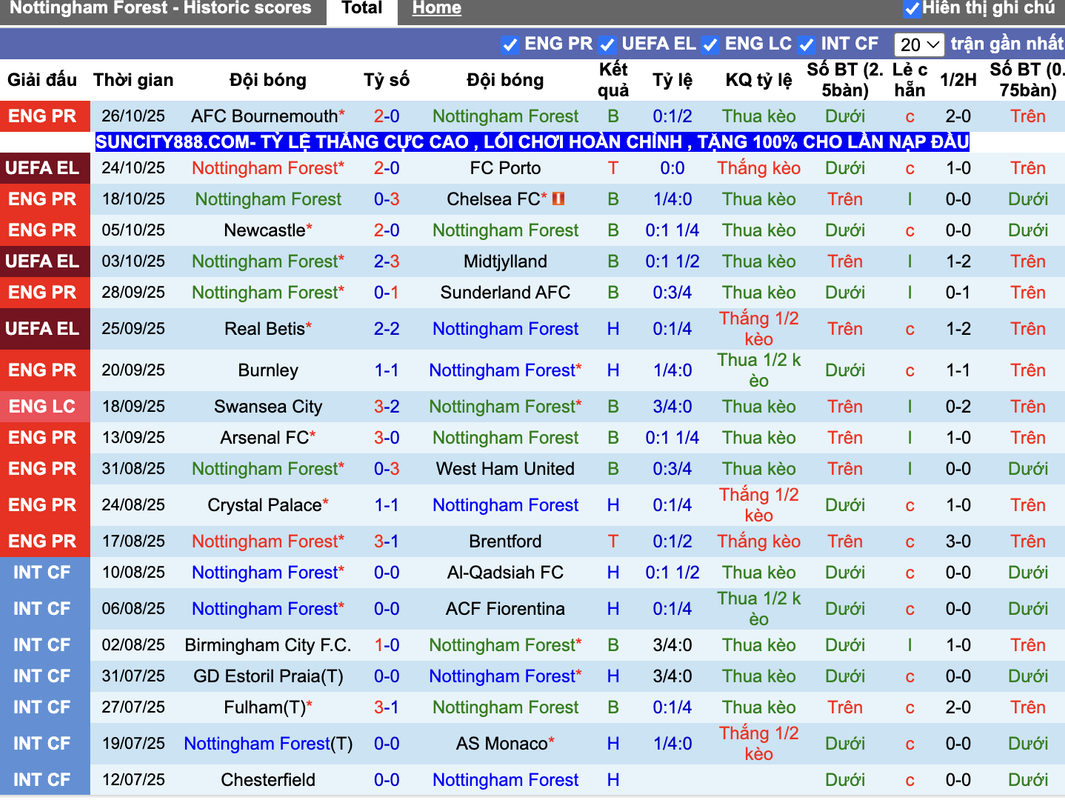Select the date 12/07/25
Image resolution: width=1065 pixels, height=800 pixels.
coord(133,780)
